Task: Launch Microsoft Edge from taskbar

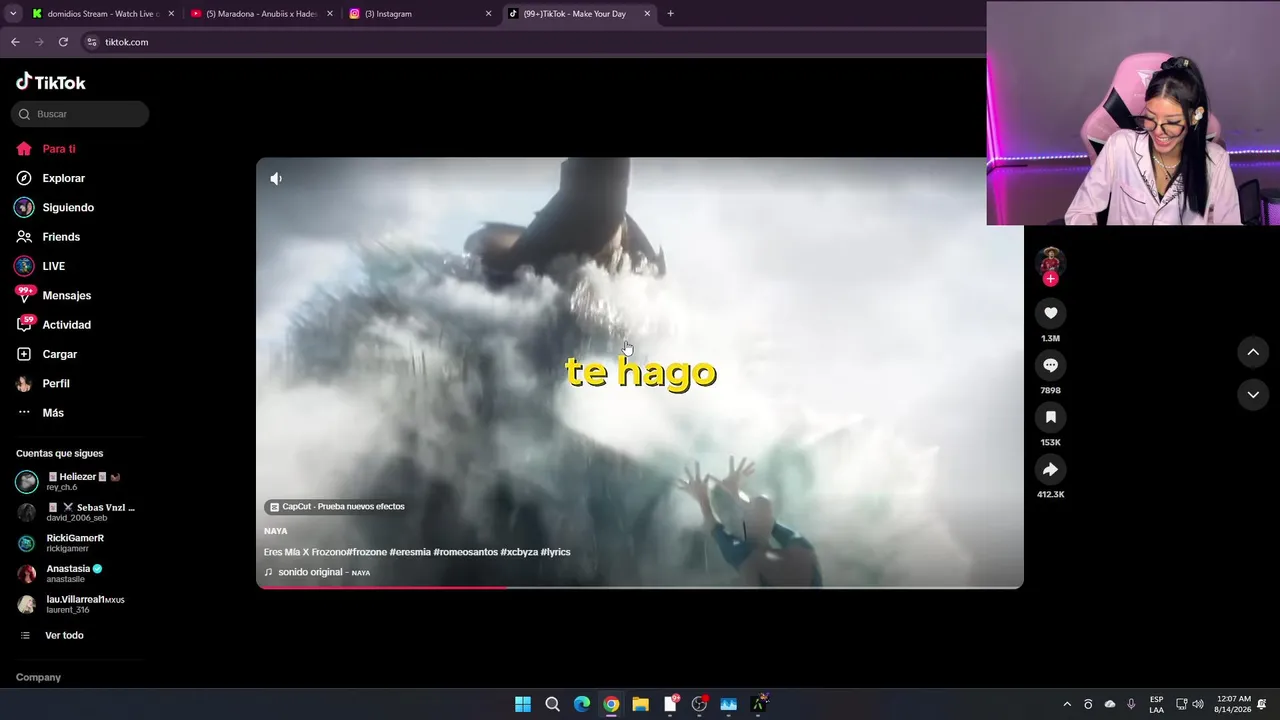Action: pyautogui.click(x=582, y=704)
